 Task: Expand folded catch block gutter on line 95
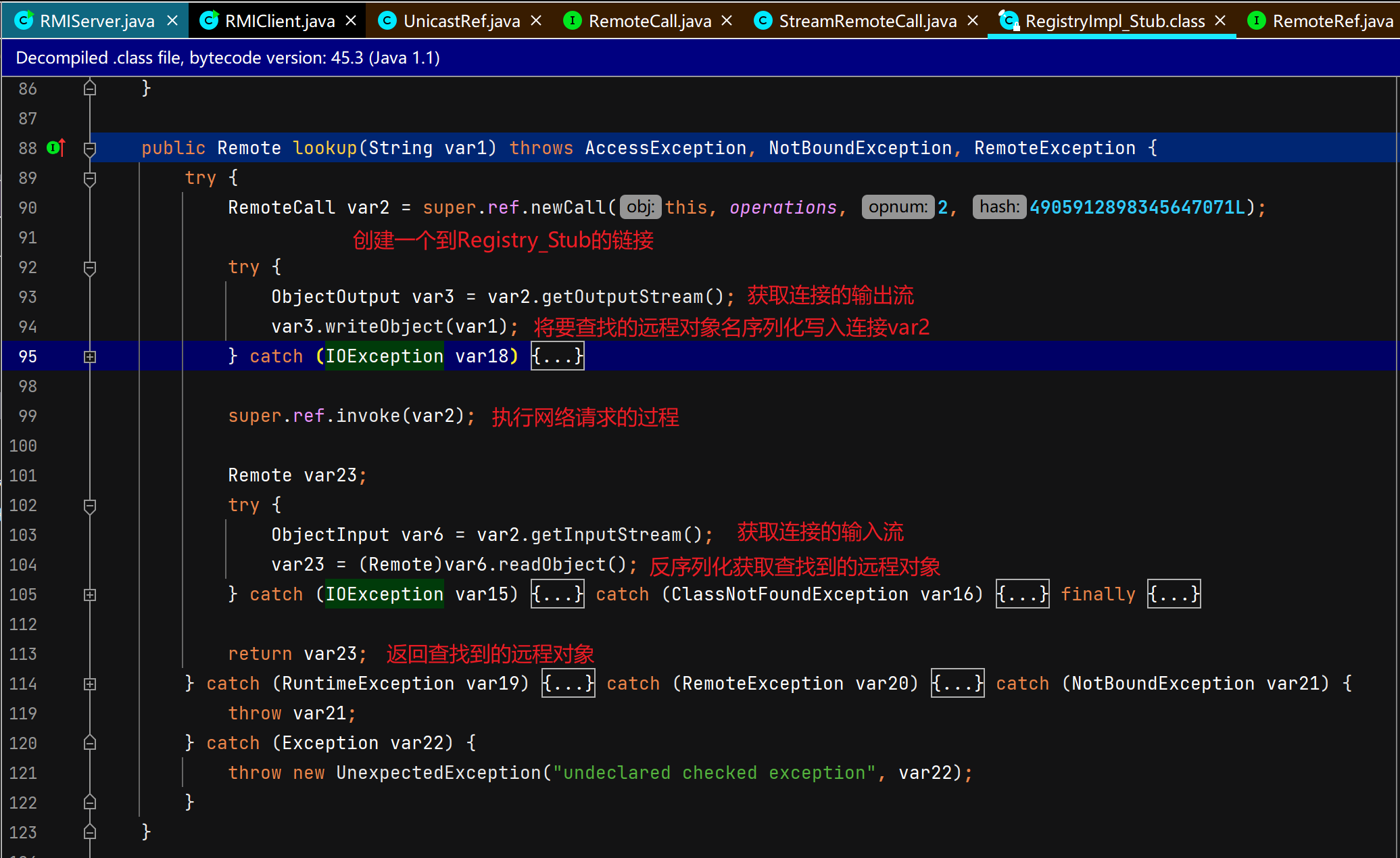90,356
